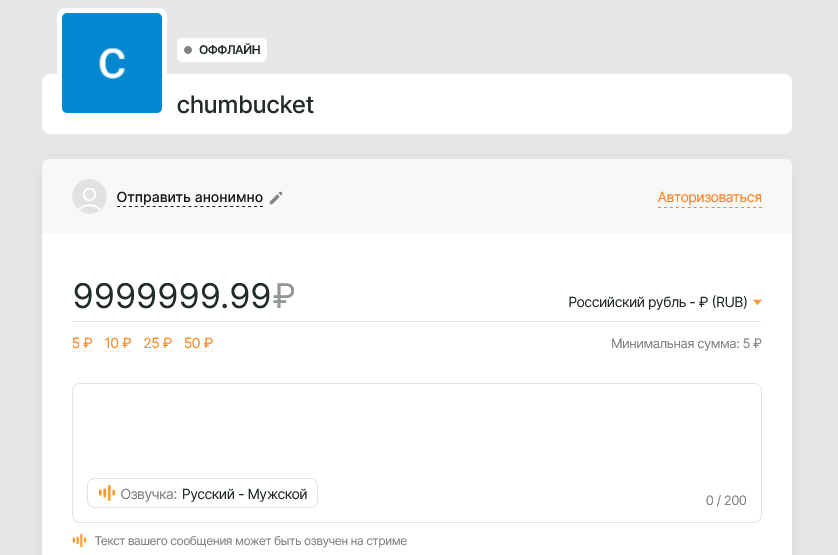Screen dimensions: 838x555
Task: Click the ОФФЛАЙН status badge
Action: (222, 50)
